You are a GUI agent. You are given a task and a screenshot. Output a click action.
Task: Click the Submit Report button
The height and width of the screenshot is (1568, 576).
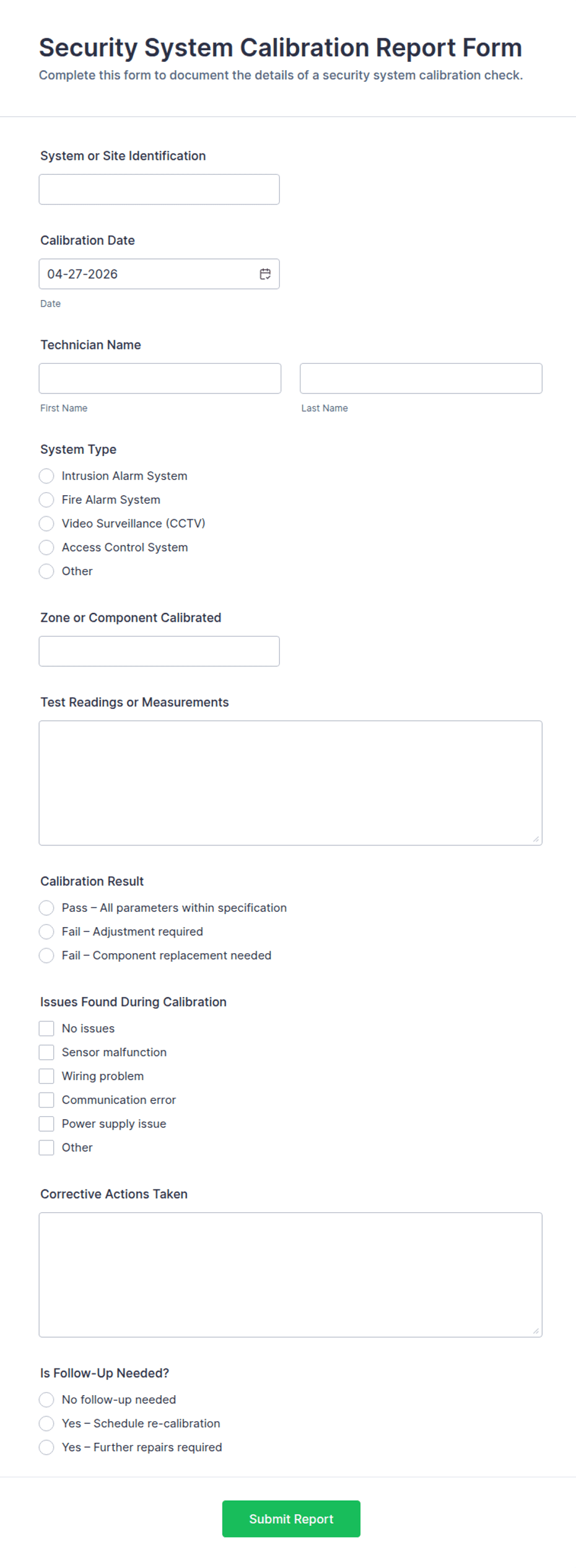point(290,1518)
